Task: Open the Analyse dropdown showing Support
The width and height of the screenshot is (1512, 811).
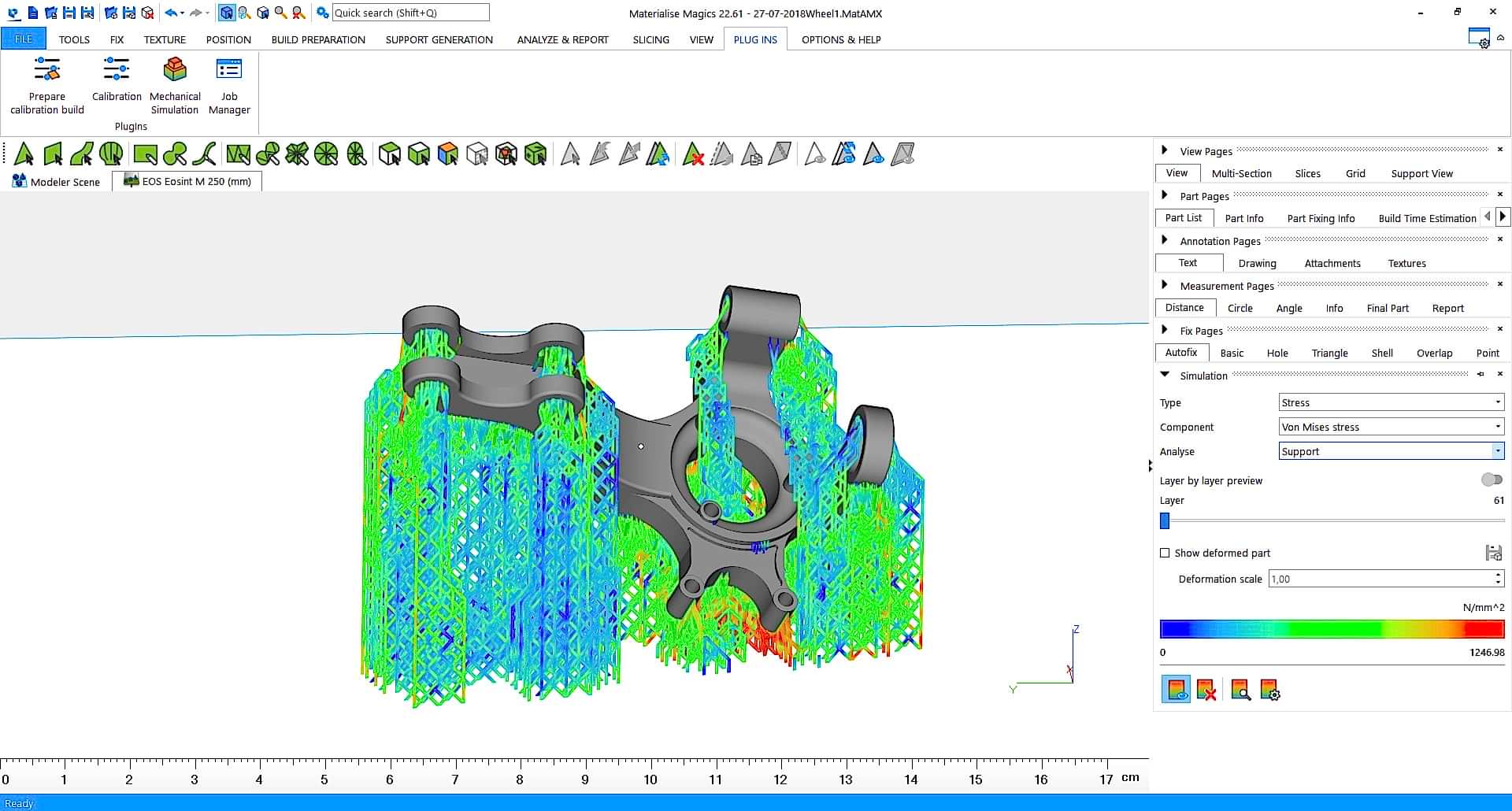Action: pyautogui.click(x=1391, y=451)
